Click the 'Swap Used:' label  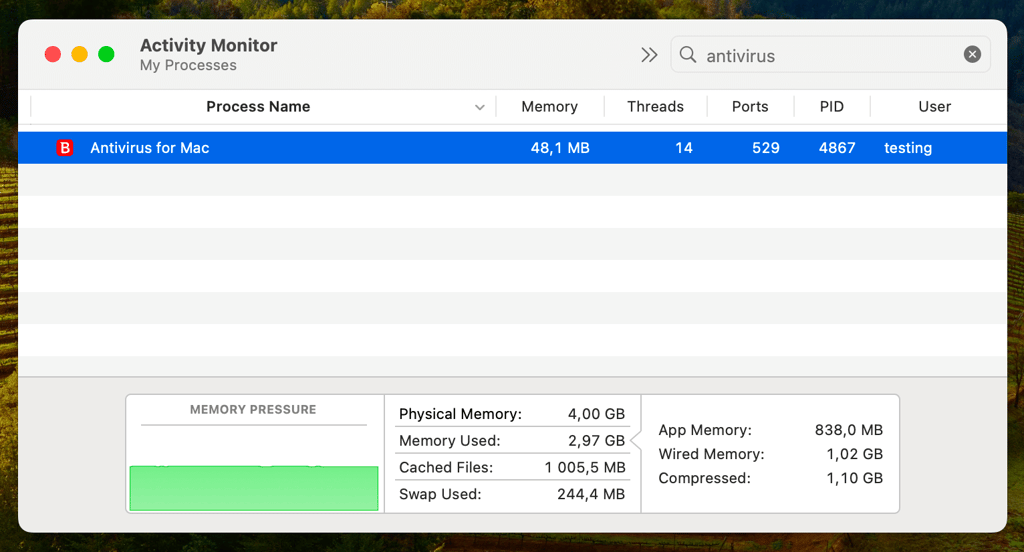[x=440, y=495]
